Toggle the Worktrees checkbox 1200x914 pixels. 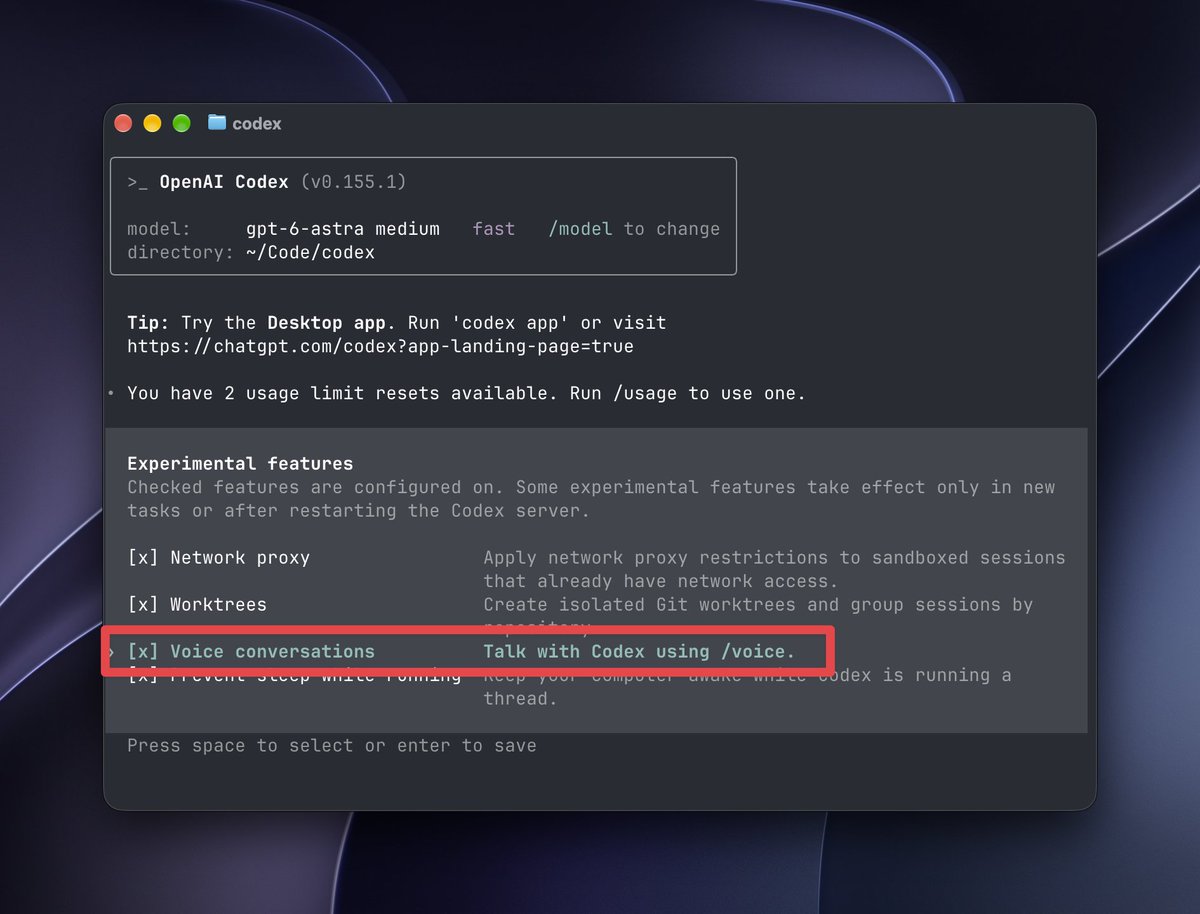(143, 605)
